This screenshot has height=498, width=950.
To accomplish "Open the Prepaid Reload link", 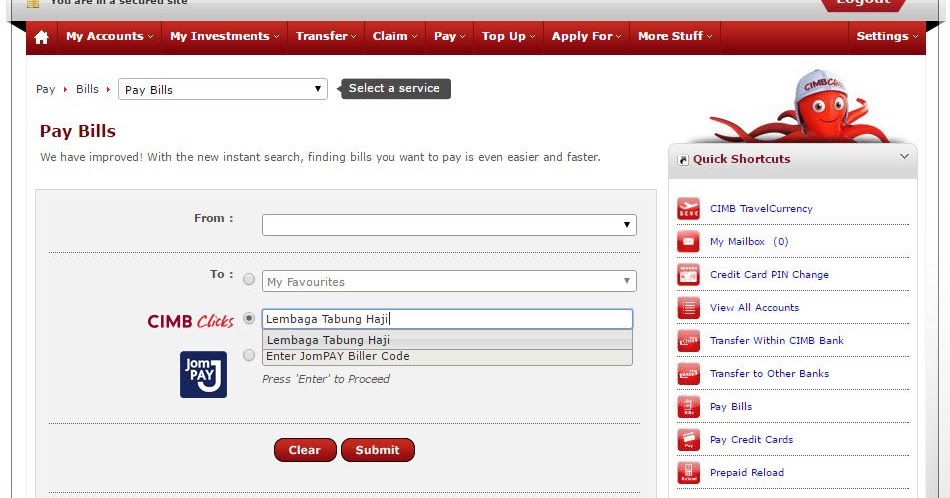I will coord(746,473).
